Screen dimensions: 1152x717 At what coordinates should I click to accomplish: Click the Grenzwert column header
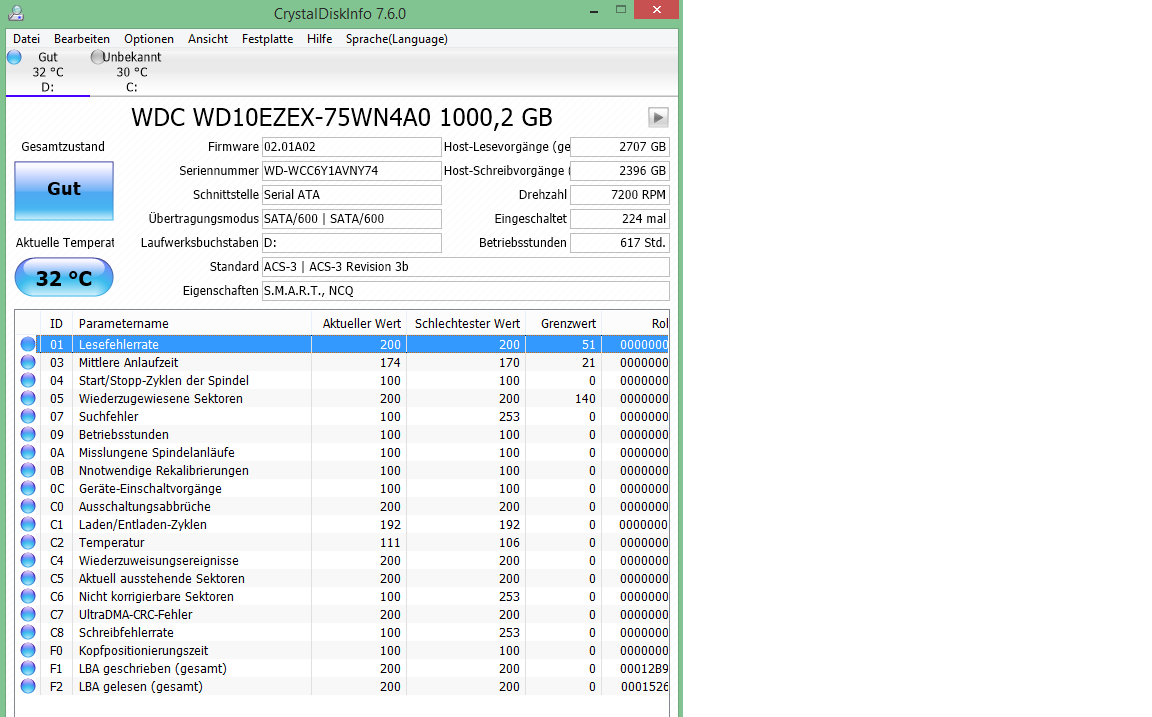coord(564,323)
